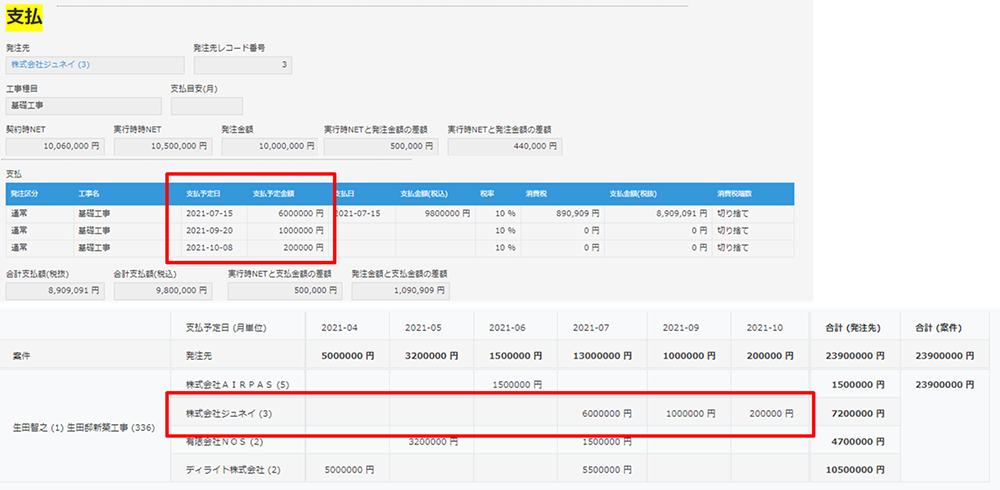Click the 2021-09-20 payment date cell
1000x490 pixels.
(208, 231)
